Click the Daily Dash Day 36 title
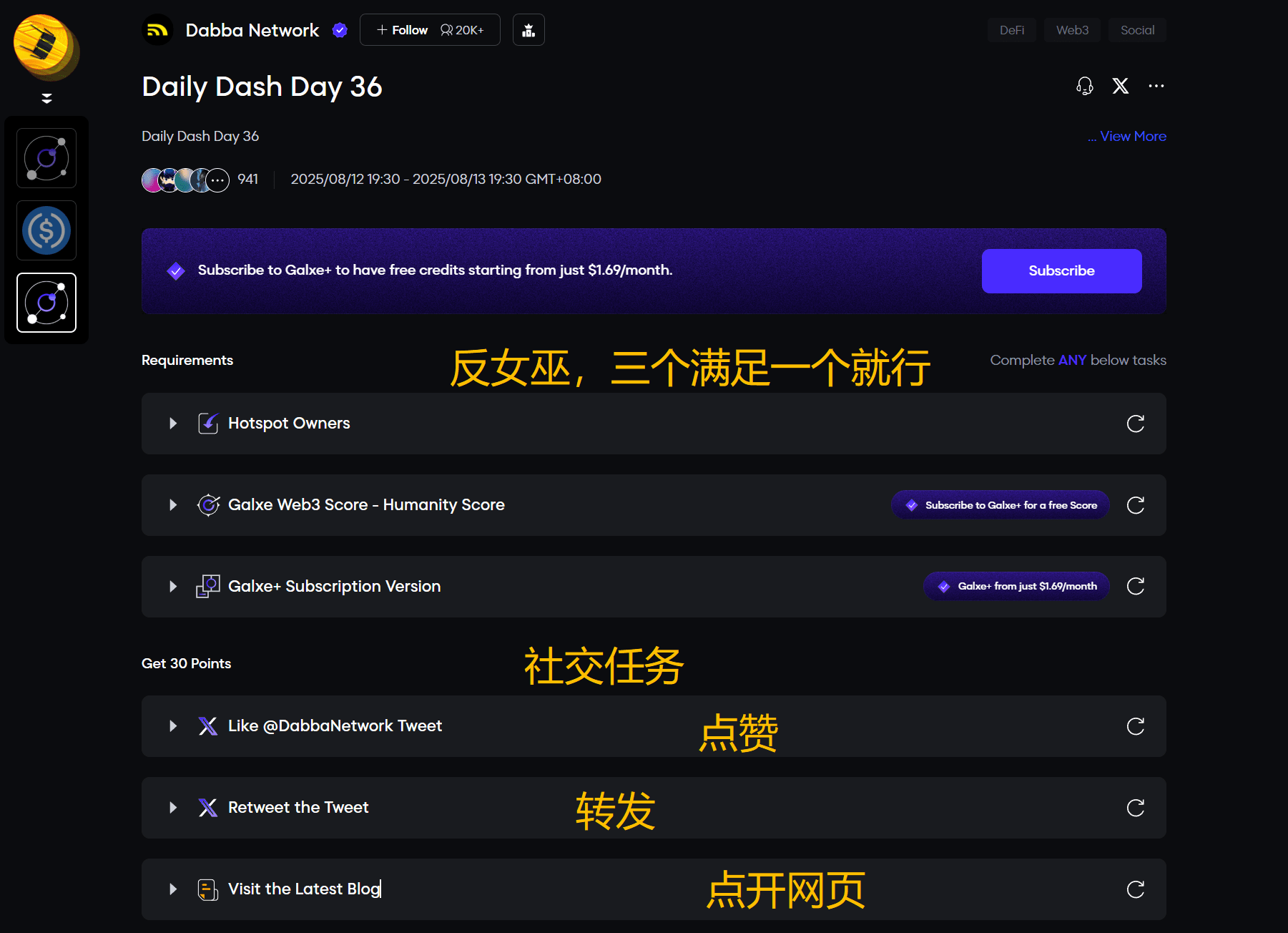 point(262,87)
